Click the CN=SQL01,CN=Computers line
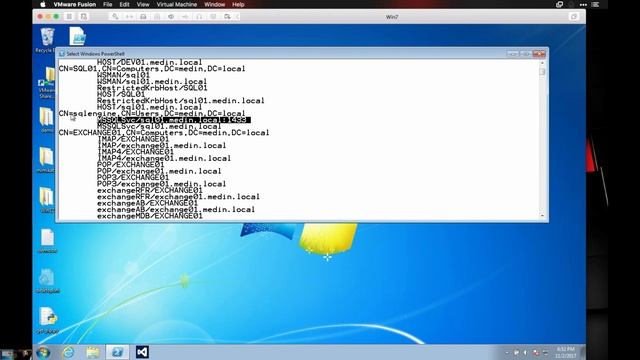The height and width of the screenshot is (360, 640). pos(152,69)
